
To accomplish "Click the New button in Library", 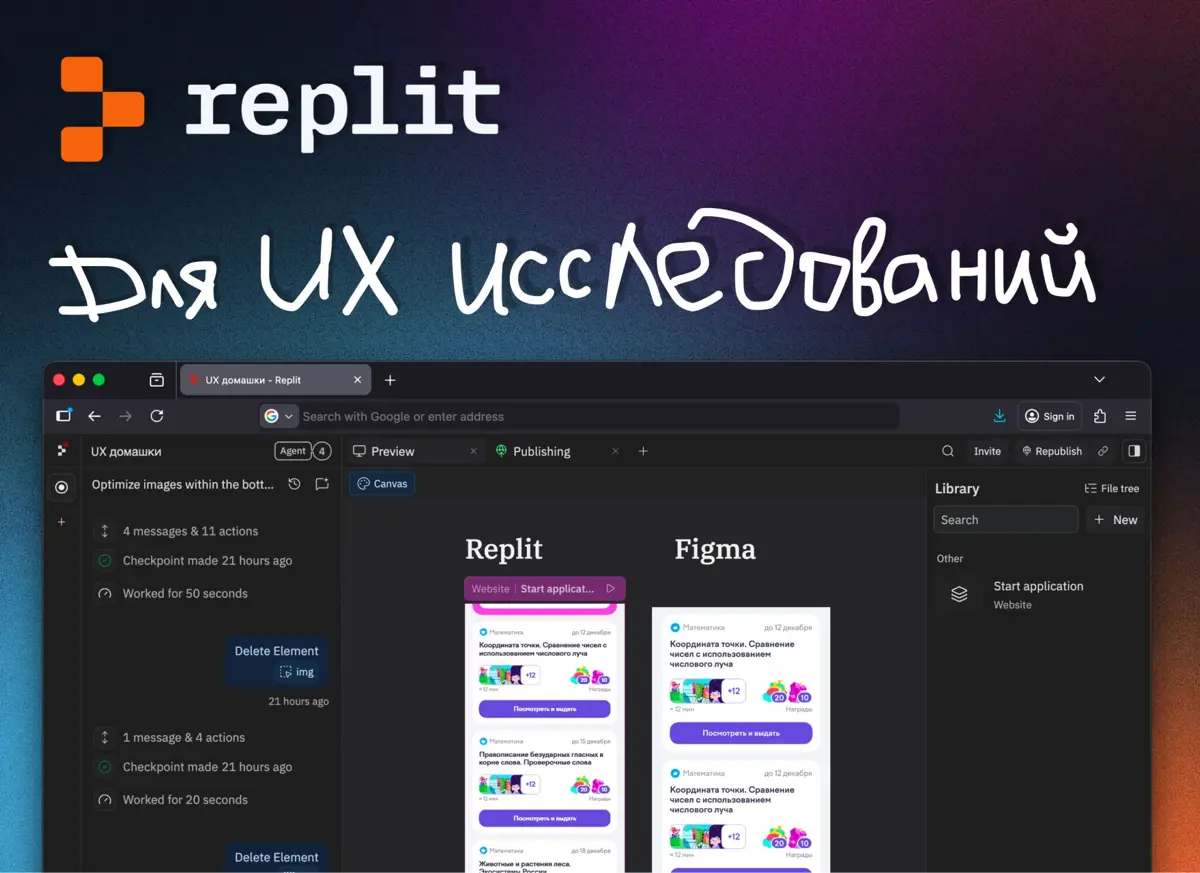I will pyautogui.click(x=1115, y=520).
